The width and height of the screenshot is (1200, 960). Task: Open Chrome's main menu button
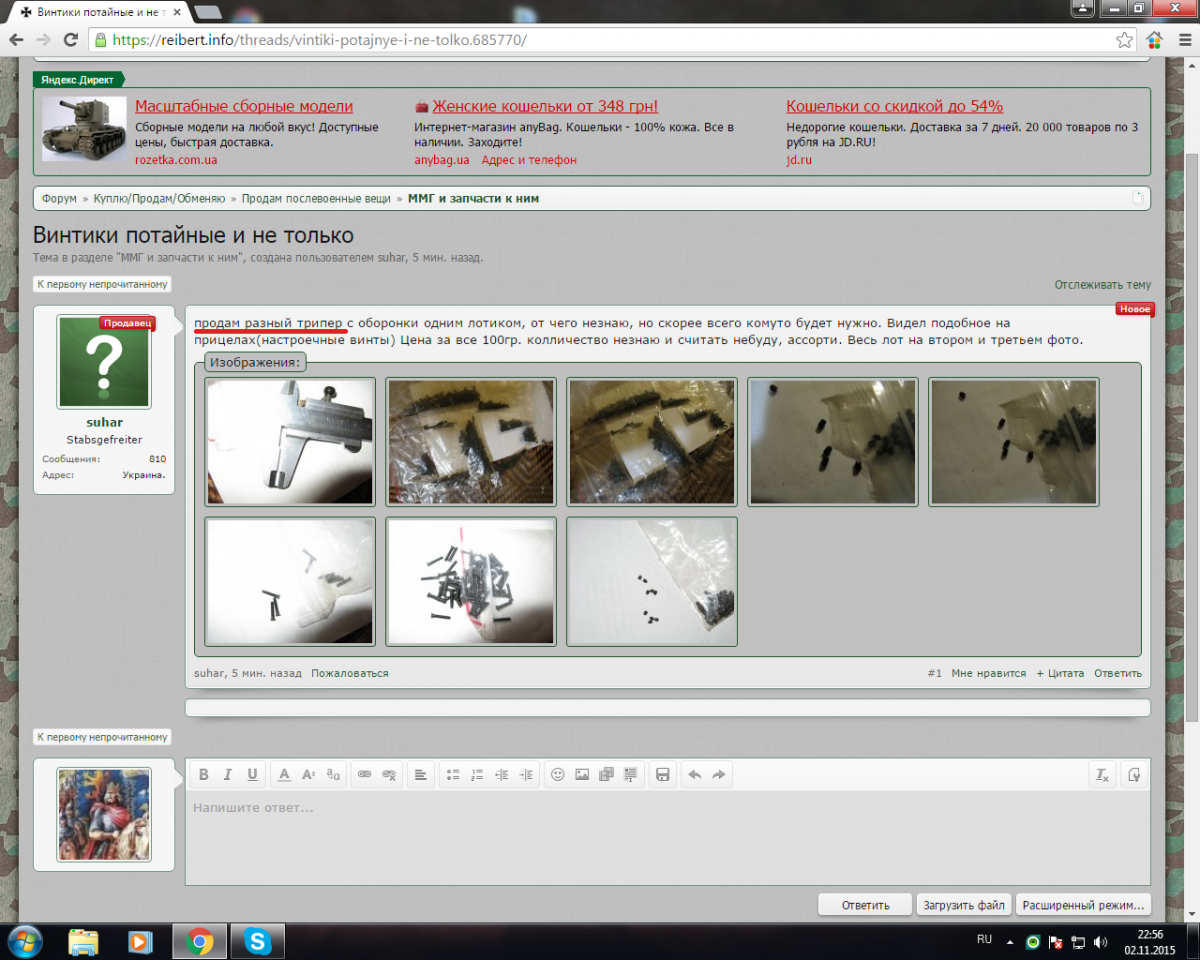tap(1182, 40)
